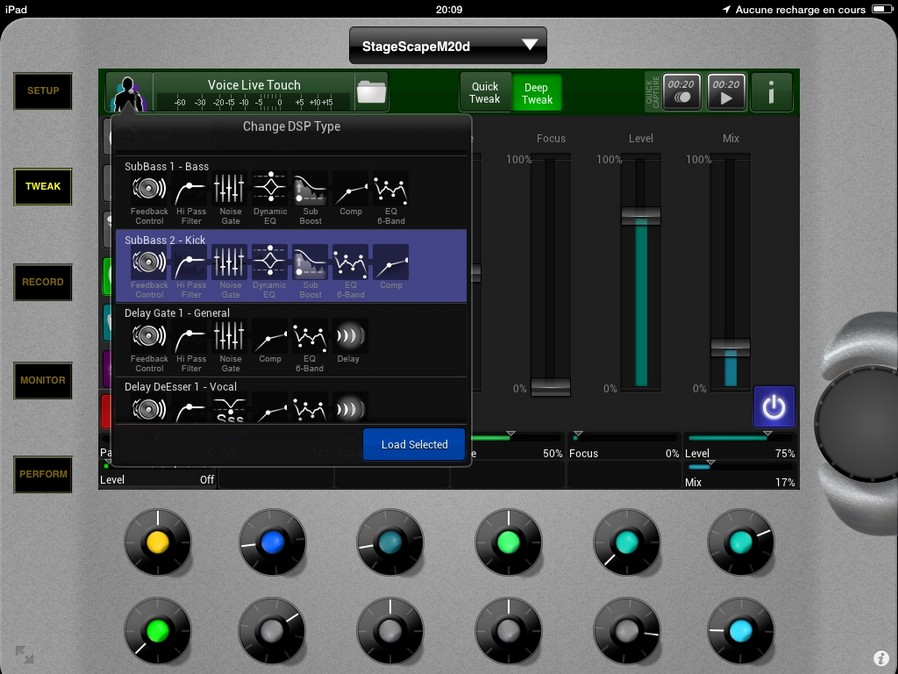Switch to Deep Tweak mode
This screenshot has width=898, height=674.
click(537, 93)
